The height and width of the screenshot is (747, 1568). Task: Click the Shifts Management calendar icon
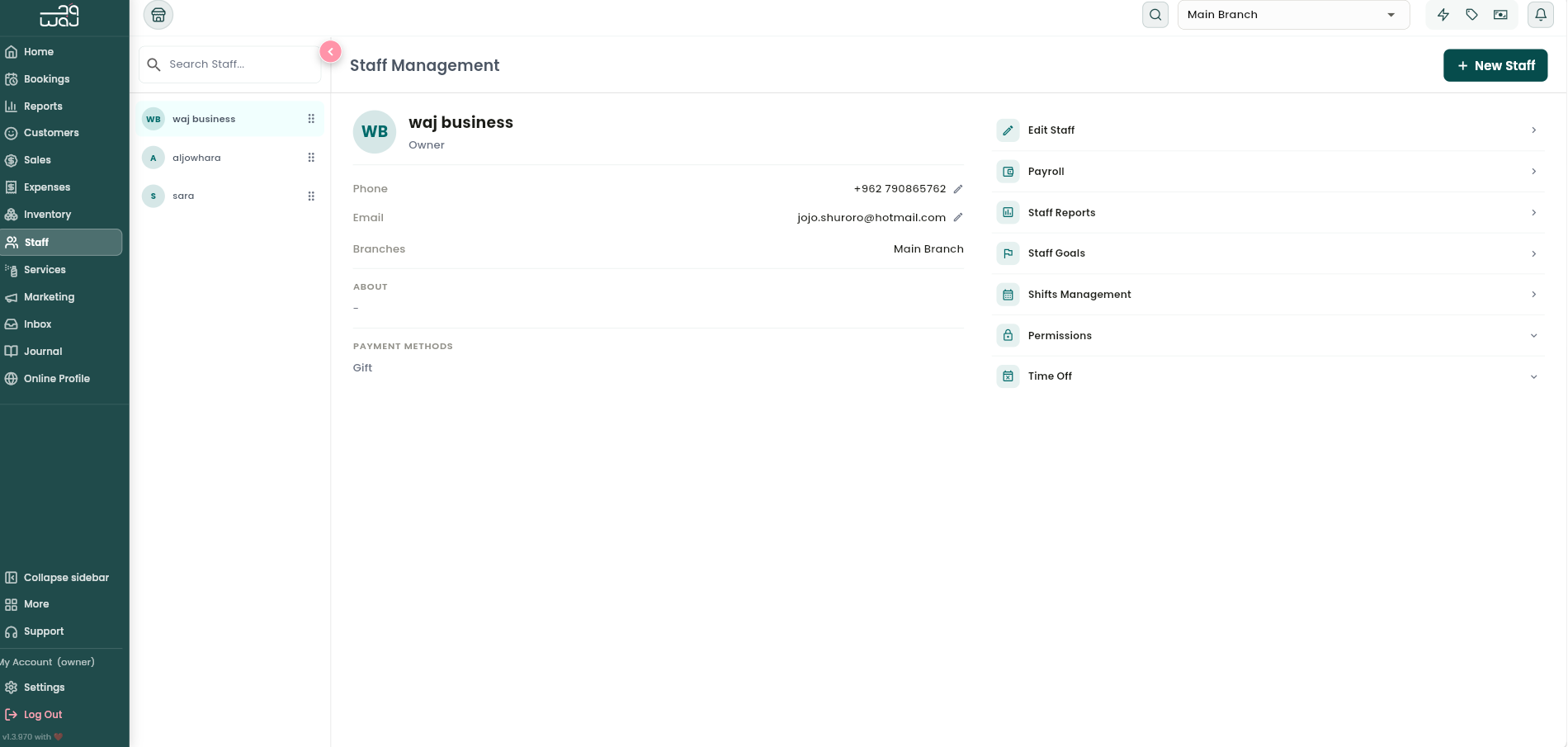click(1008, 295)
